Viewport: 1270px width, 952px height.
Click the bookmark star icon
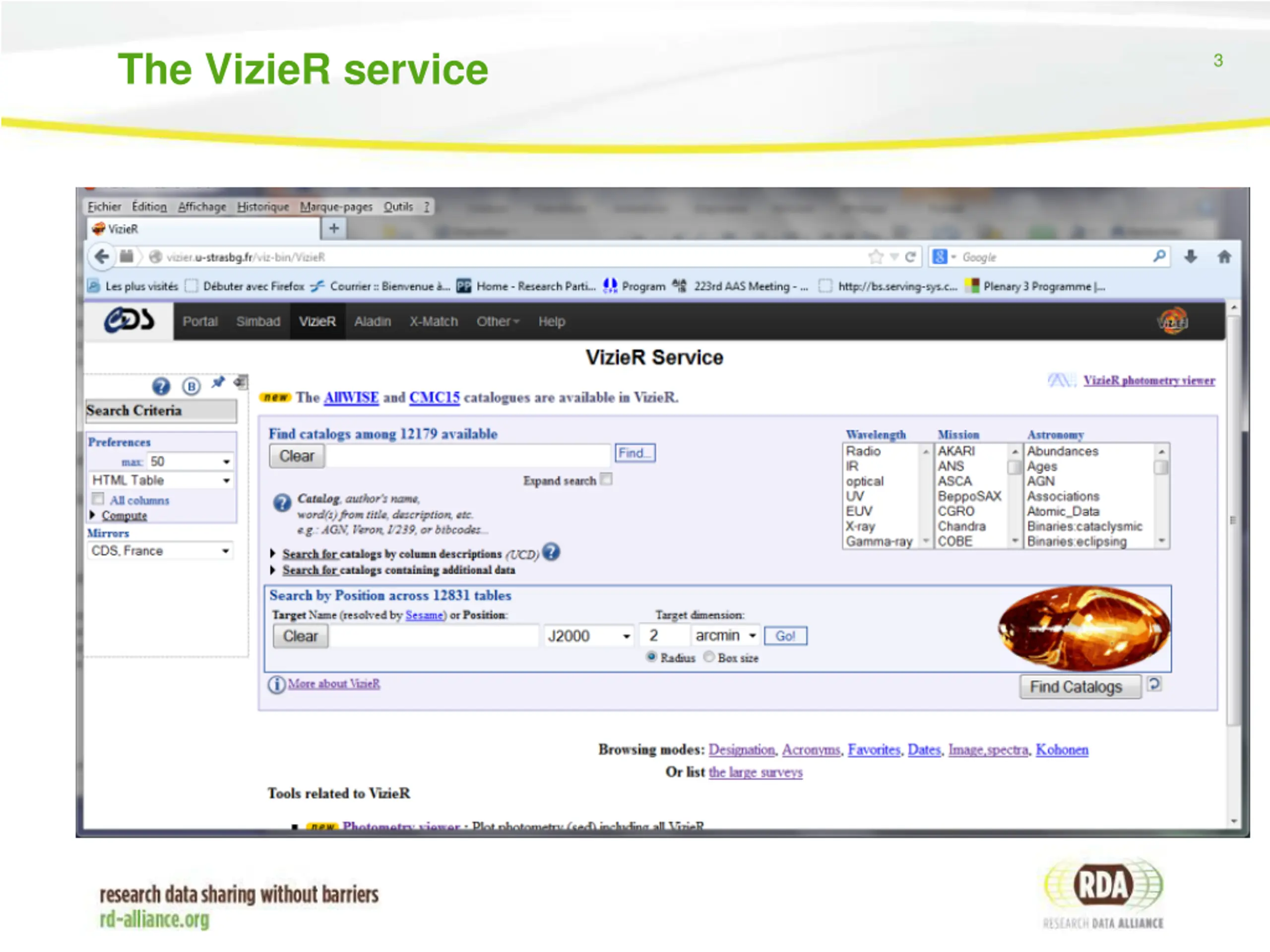point(876,256)
